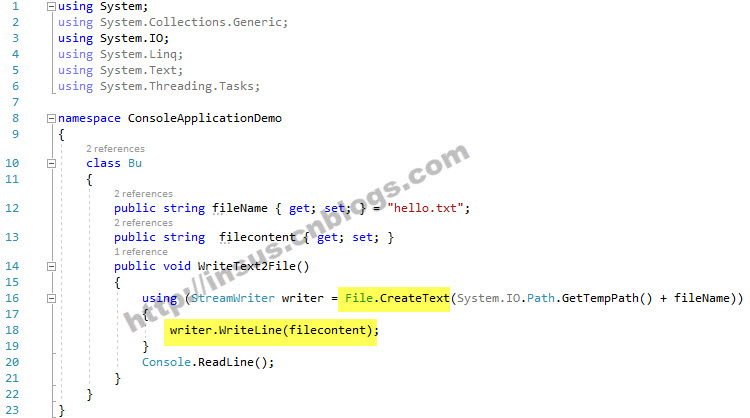750x418 pixels.
Task: Click the class name Bu
Action: [135, 163]
